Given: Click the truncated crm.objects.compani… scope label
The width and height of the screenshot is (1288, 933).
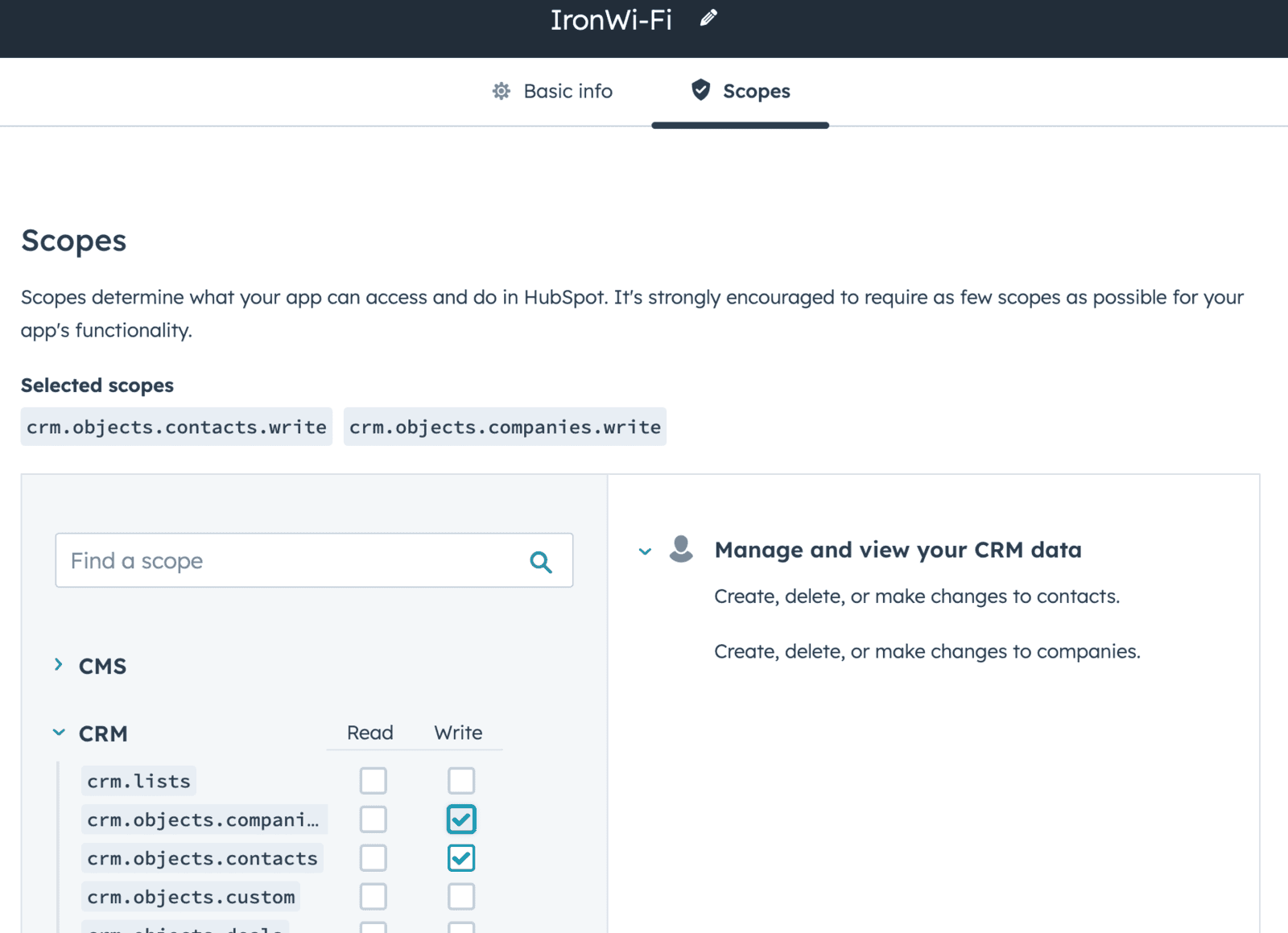Looking at the screenshot, I should pos(204,819).
